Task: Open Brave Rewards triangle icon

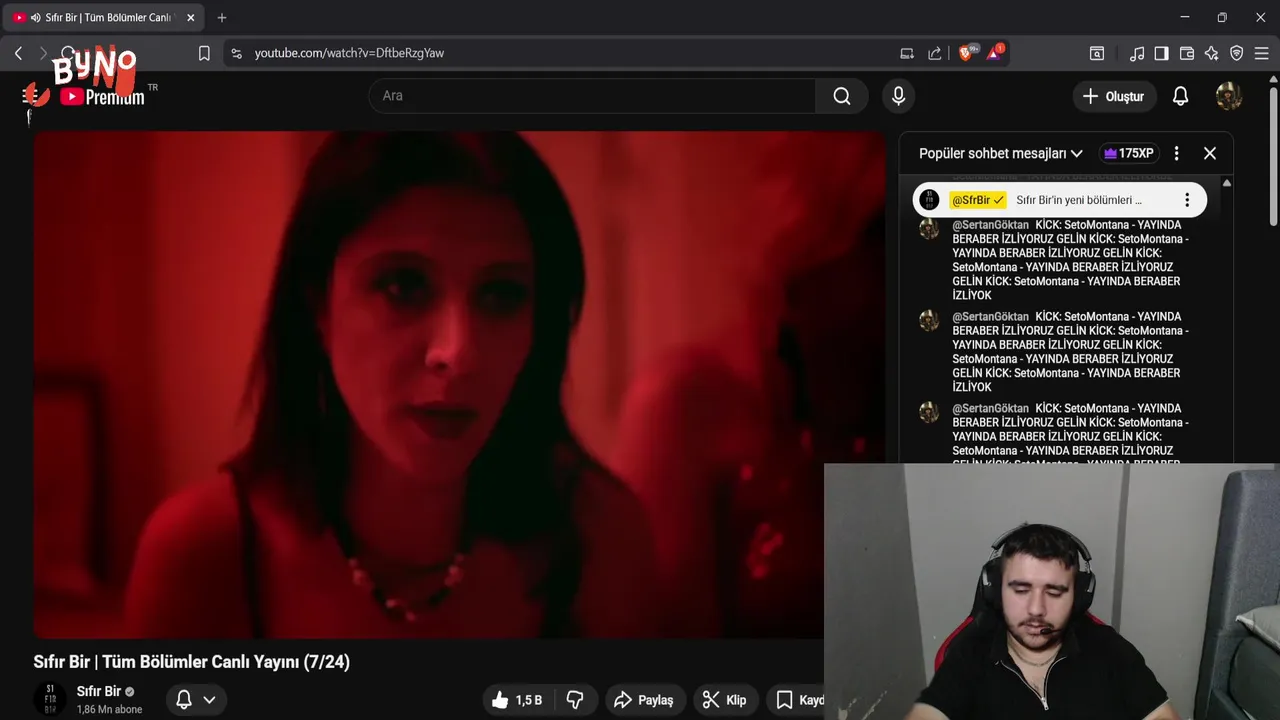Action: [x=995, y=52]
